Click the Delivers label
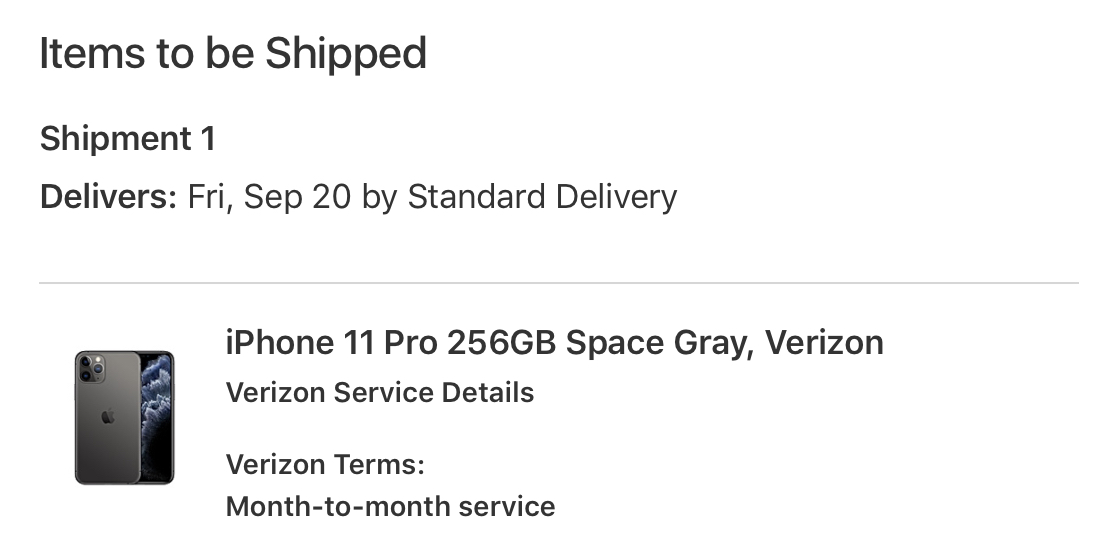The image size is (1116, 541). pyautogui.click(x=108, y=196)
